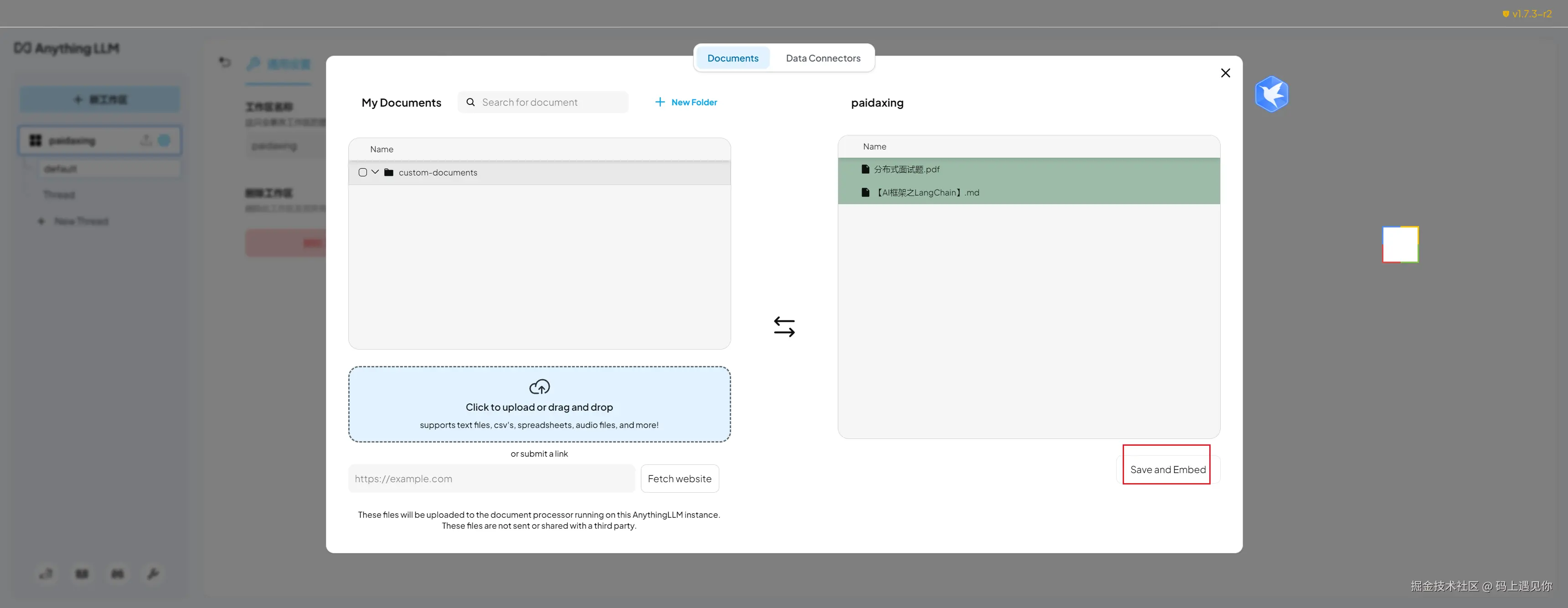Click the white square with colored border
Image resolution: width=1568 pixels, height=608 pixels.
pos(1400,245)
